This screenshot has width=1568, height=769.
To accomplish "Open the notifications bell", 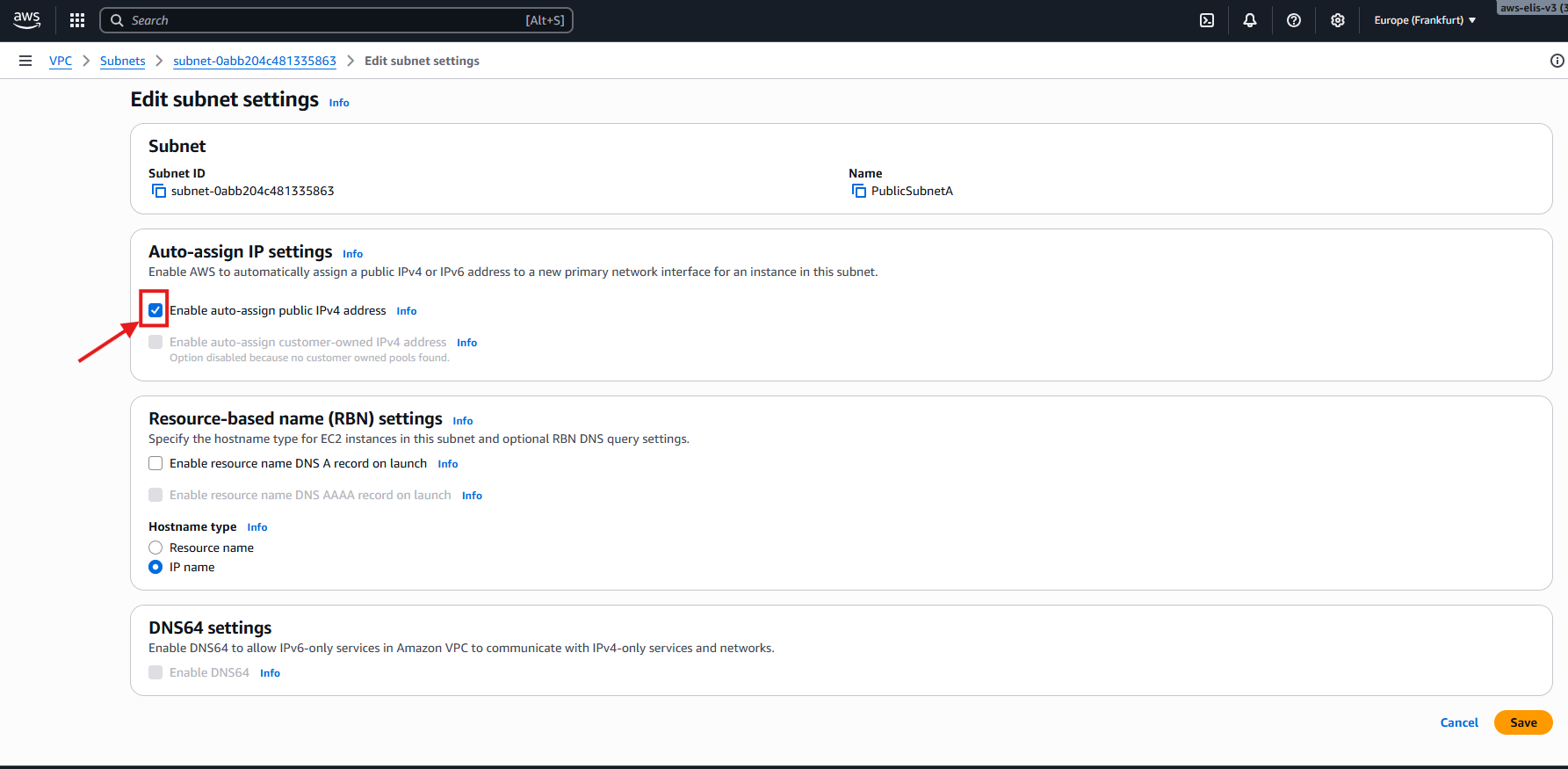I will [1249, 20].
